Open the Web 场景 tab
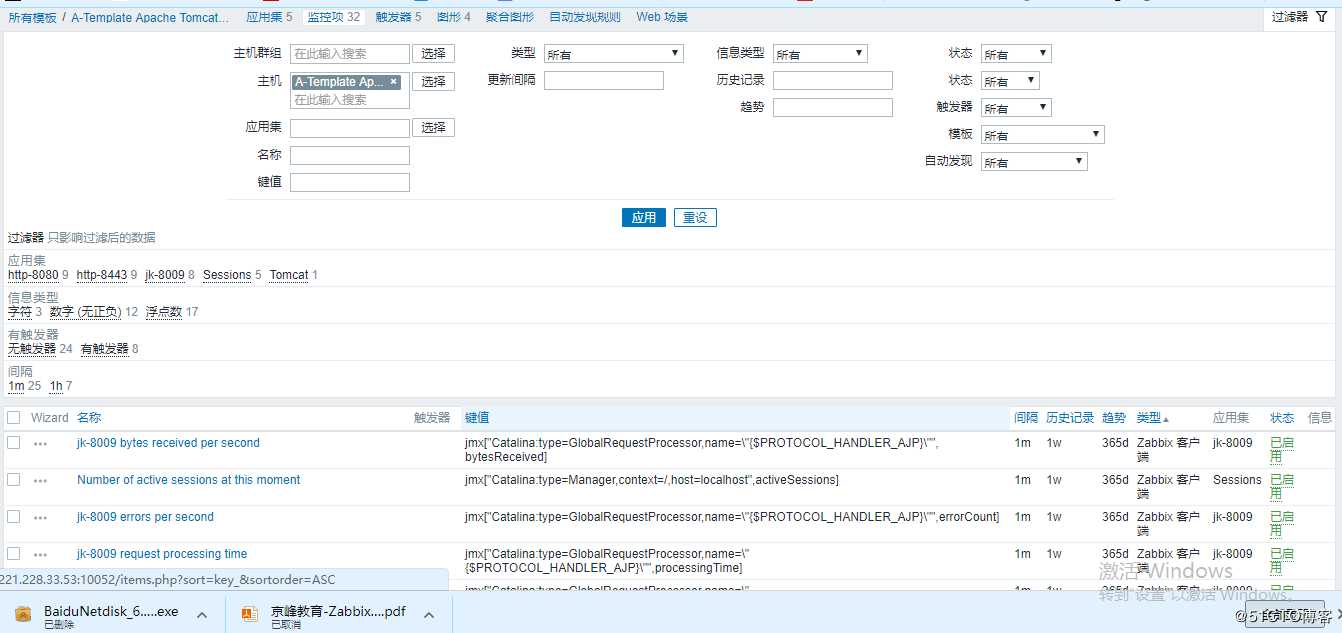Image resolution: width=1342 pixels, height=633 pixels. [x=662, y=17]
